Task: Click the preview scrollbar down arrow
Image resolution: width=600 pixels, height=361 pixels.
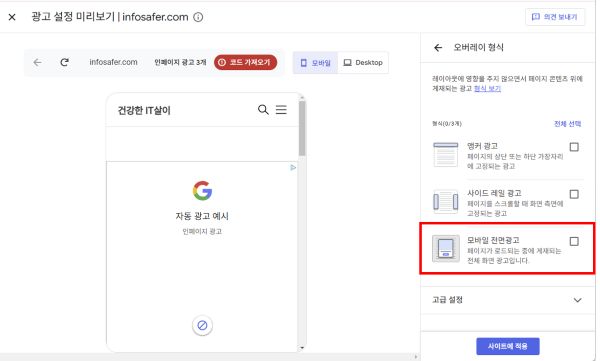Action: point(302,348)
